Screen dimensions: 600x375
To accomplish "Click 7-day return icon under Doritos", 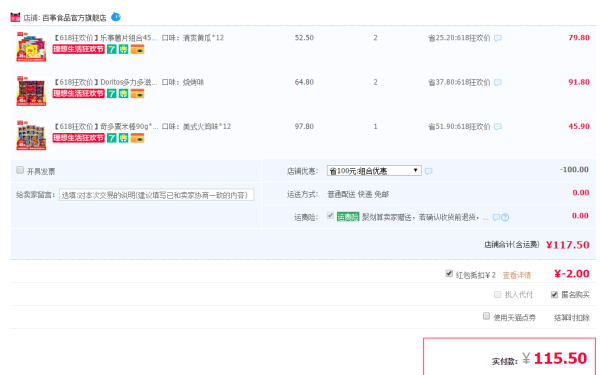I will coord(111,94).
